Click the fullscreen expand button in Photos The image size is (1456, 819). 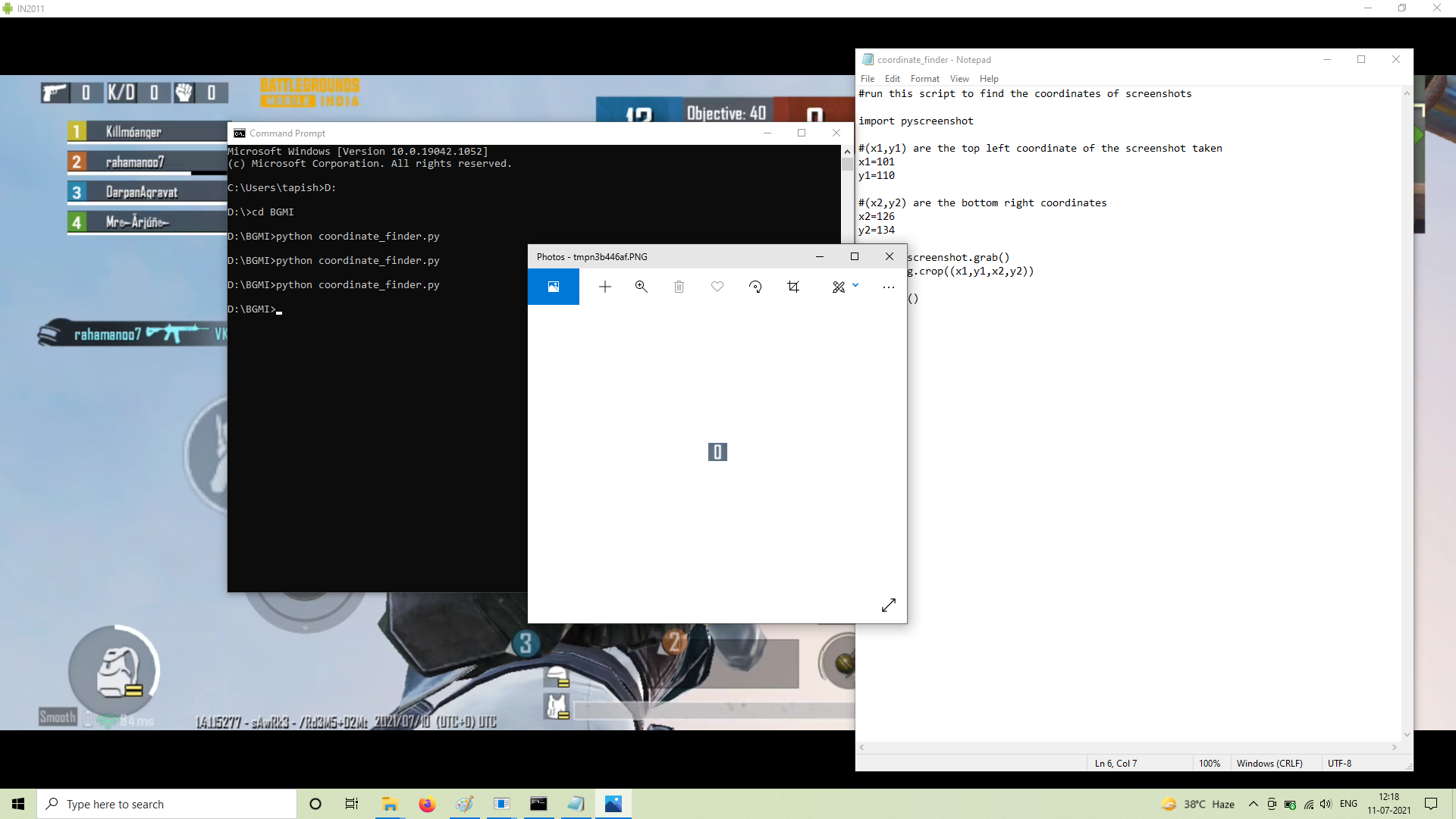tap(889, 605)
